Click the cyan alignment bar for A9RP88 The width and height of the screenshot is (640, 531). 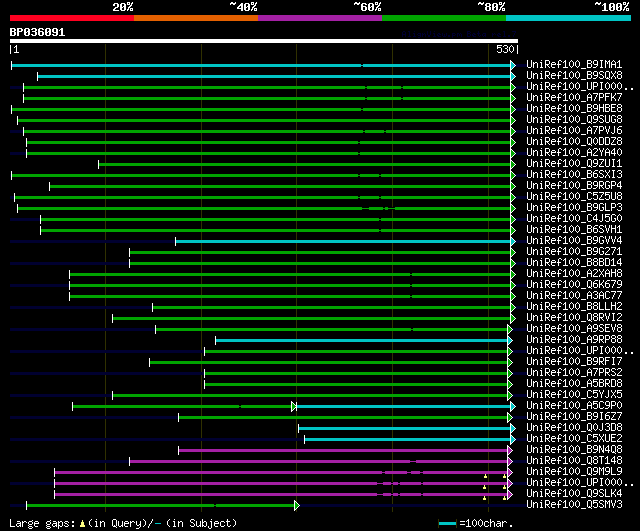click(x=362, y=340)
